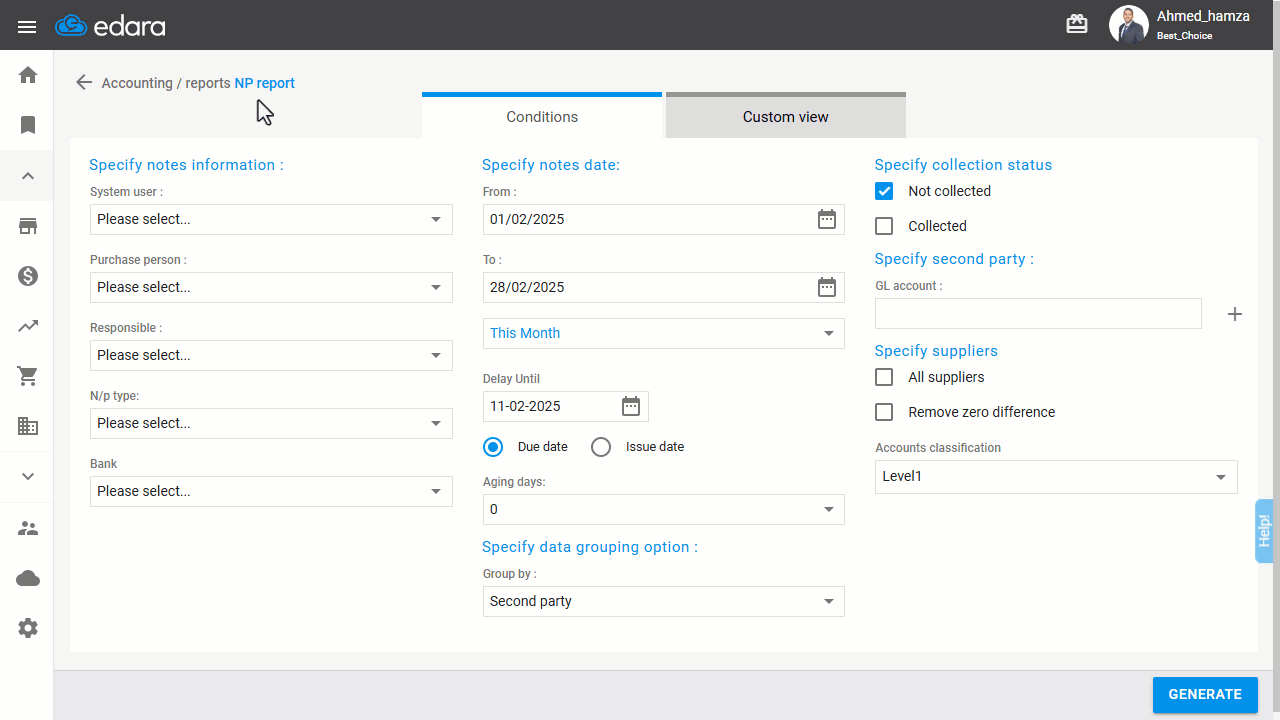Image resolution: width=1280 pixels, height=720 pixels.
Task: Open the building company sidebar icon
Action: tap(28, 426)
